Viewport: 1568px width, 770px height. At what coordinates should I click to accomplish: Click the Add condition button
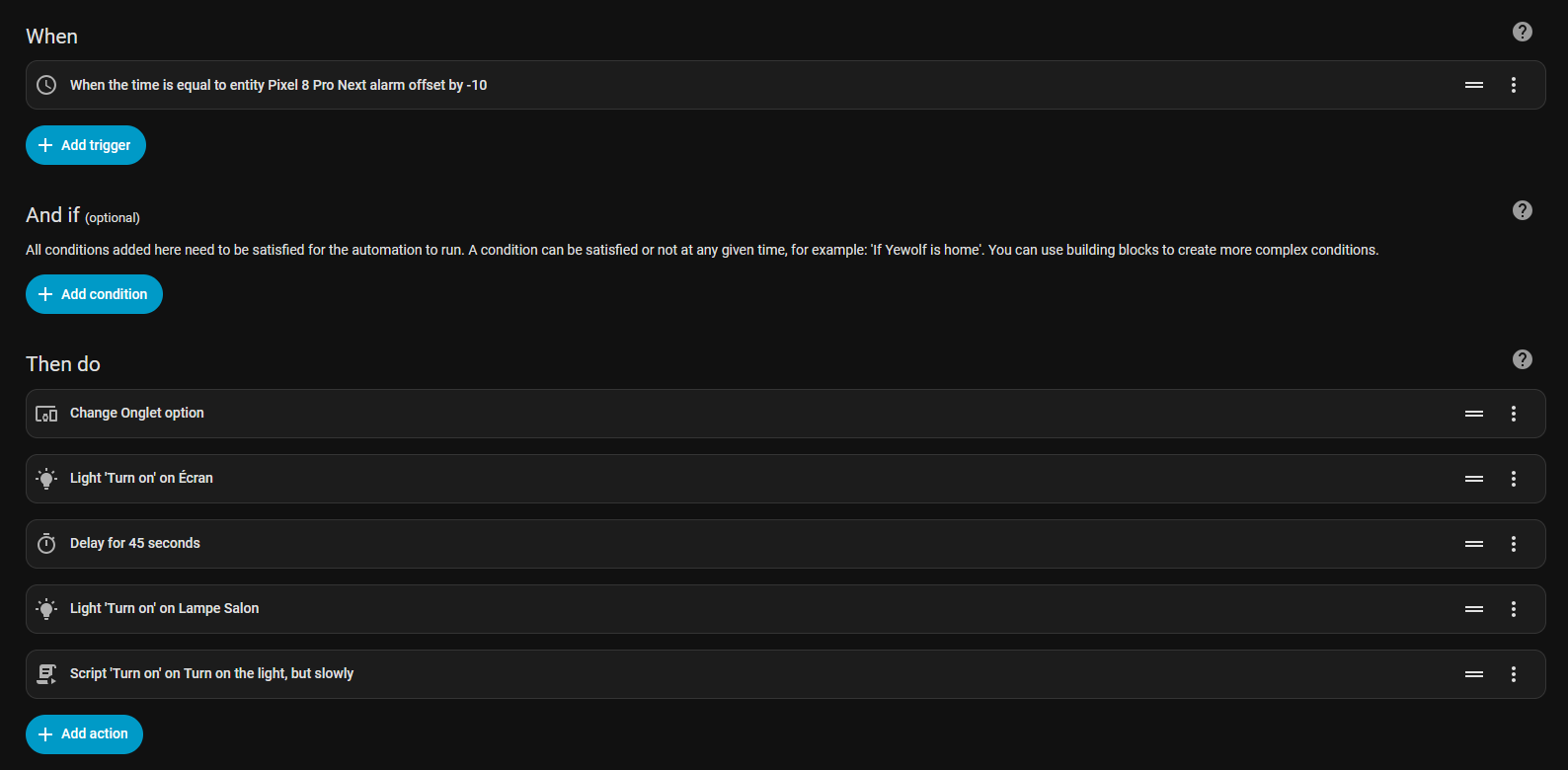(x=94, y=294)
